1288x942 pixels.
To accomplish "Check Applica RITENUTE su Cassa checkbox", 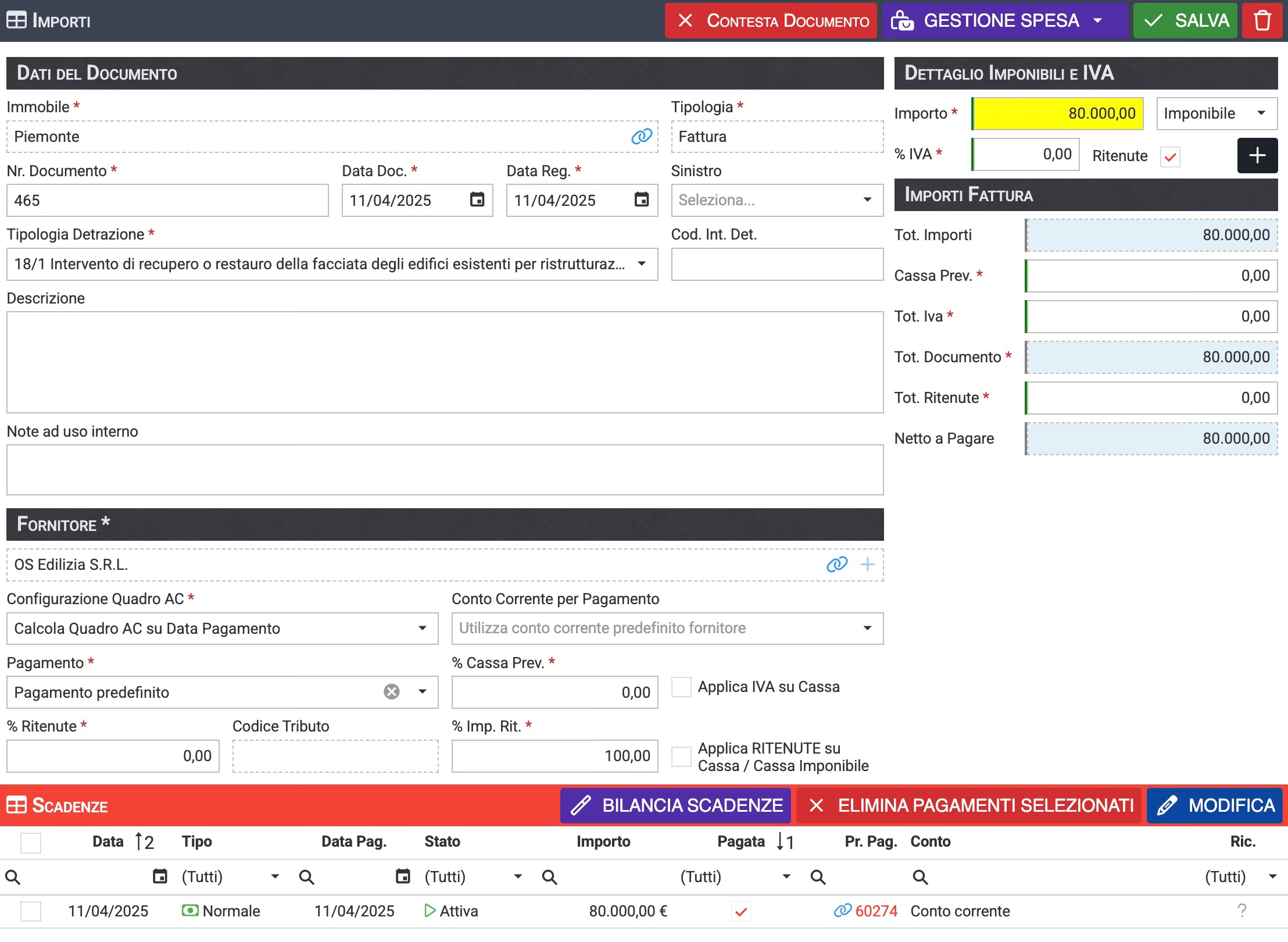I will click(x=681, y=757).
